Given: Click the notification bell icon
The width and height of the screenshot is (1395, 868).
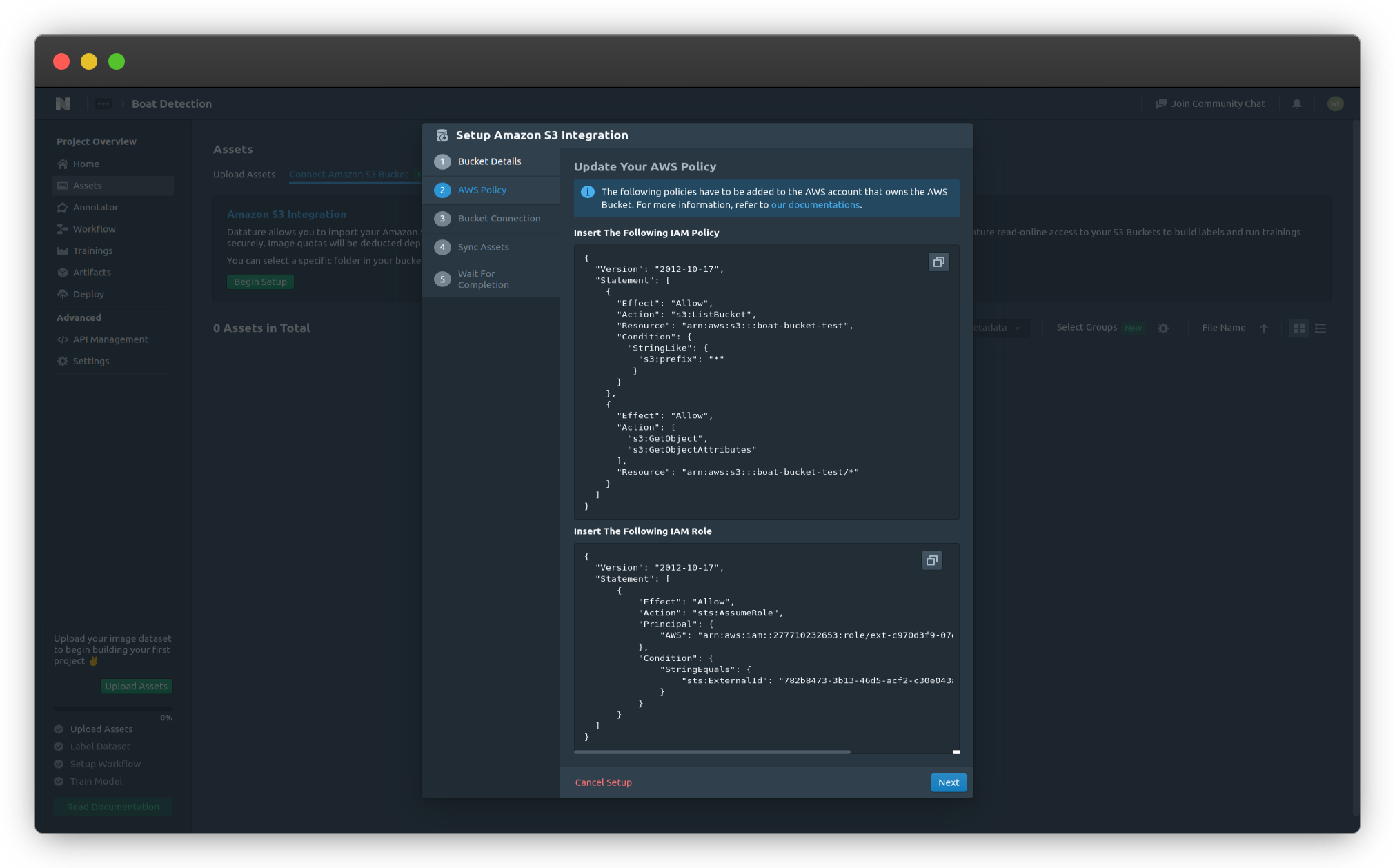Looking at the screenshot, I should point(1296,104).
